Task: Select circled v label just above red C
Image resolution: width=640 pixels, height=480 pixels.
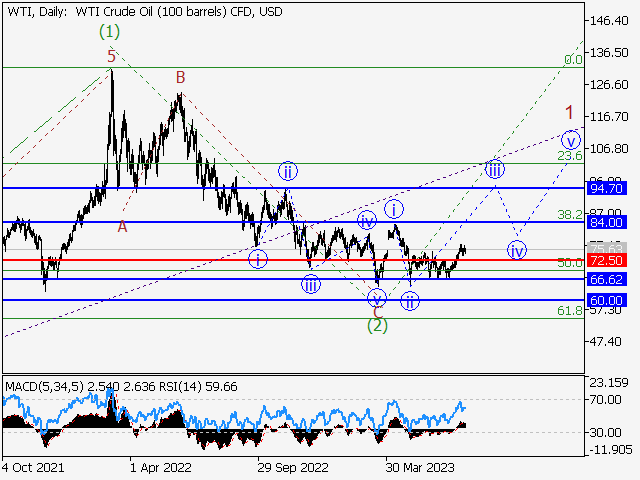Action: pyautogui.click(x=377, y=298)
